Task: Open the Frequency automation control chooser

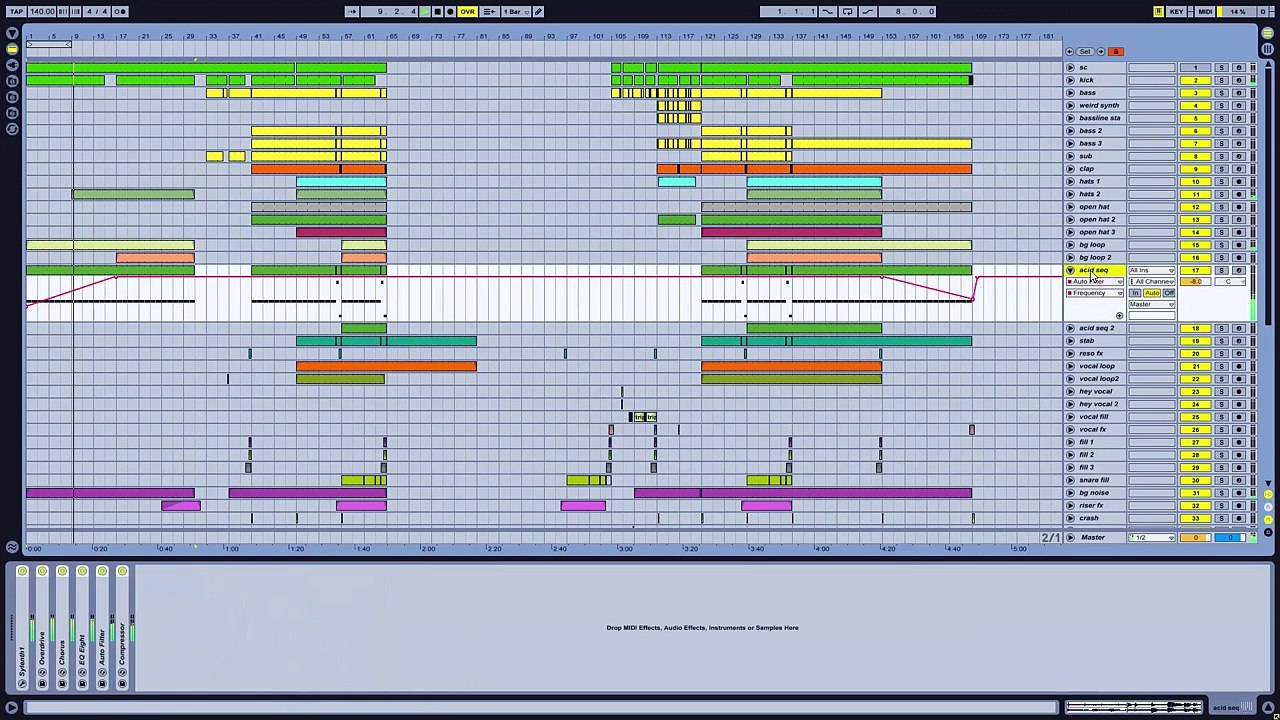Action: [x=1095, y=293]
